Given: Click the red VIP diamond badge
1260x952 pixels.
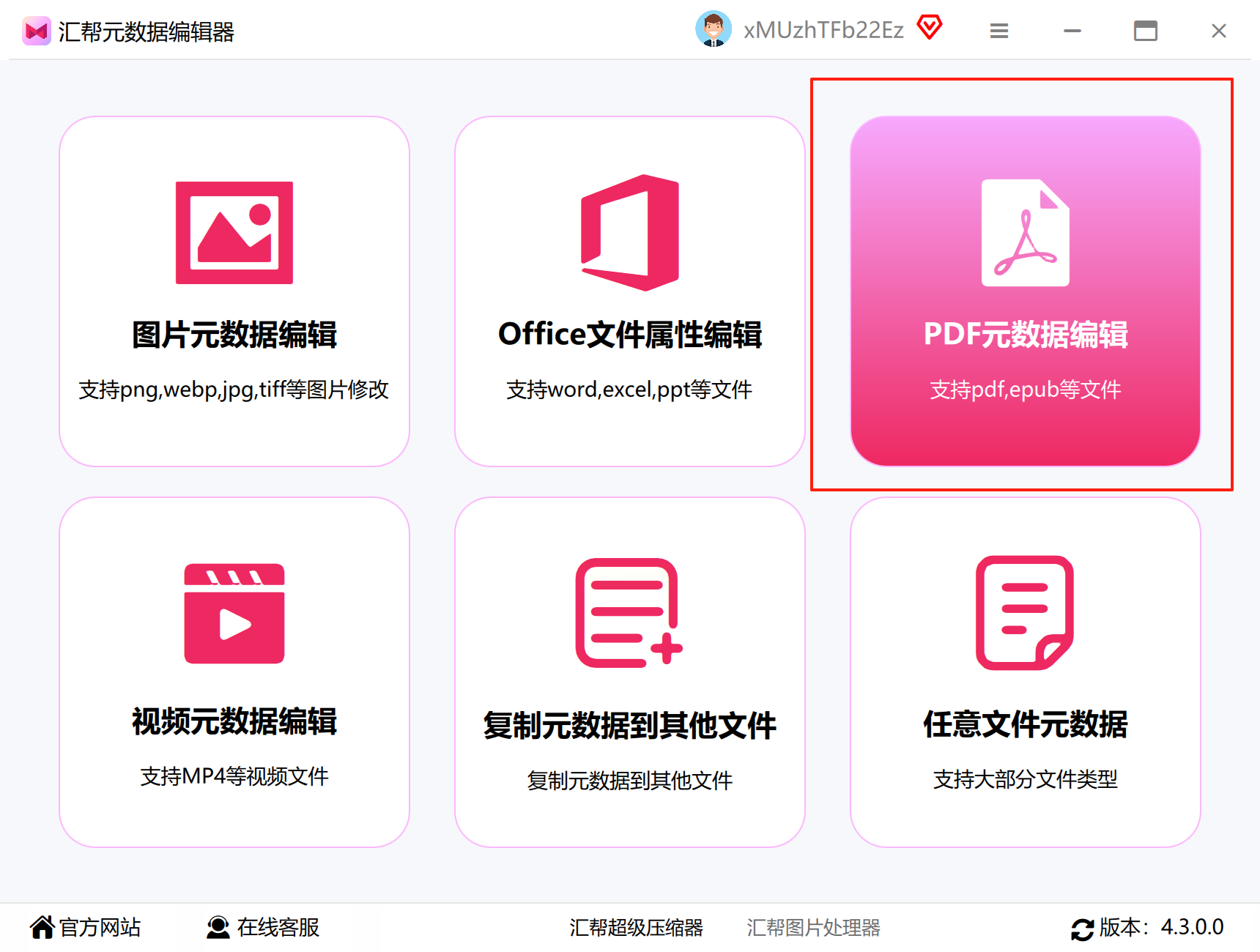Looking at the screenshot, I should (x=930, y=28).
